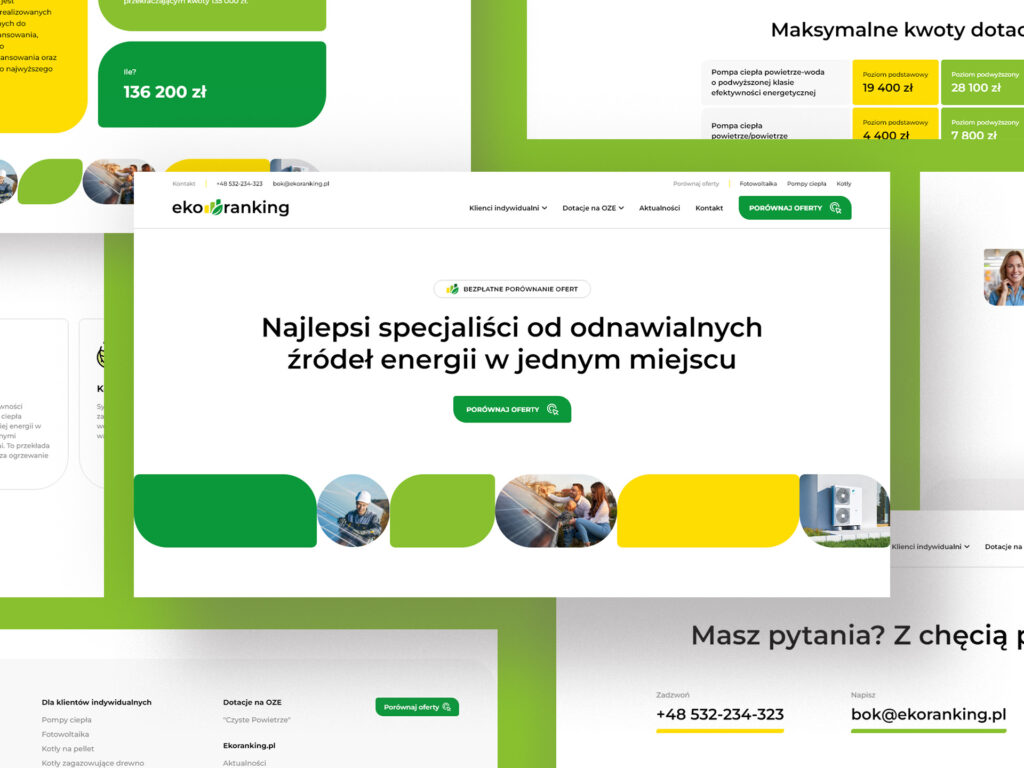Click the Maksymalne kwoty heading
The height and width of the screenshot is (768, 1024).
[897, 30]
